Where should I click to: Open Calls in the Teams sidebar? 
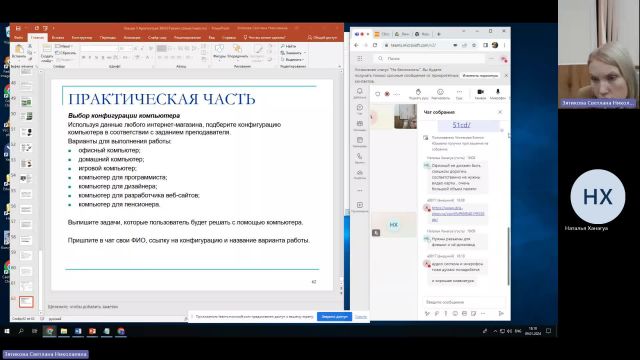tap(360, 158)
